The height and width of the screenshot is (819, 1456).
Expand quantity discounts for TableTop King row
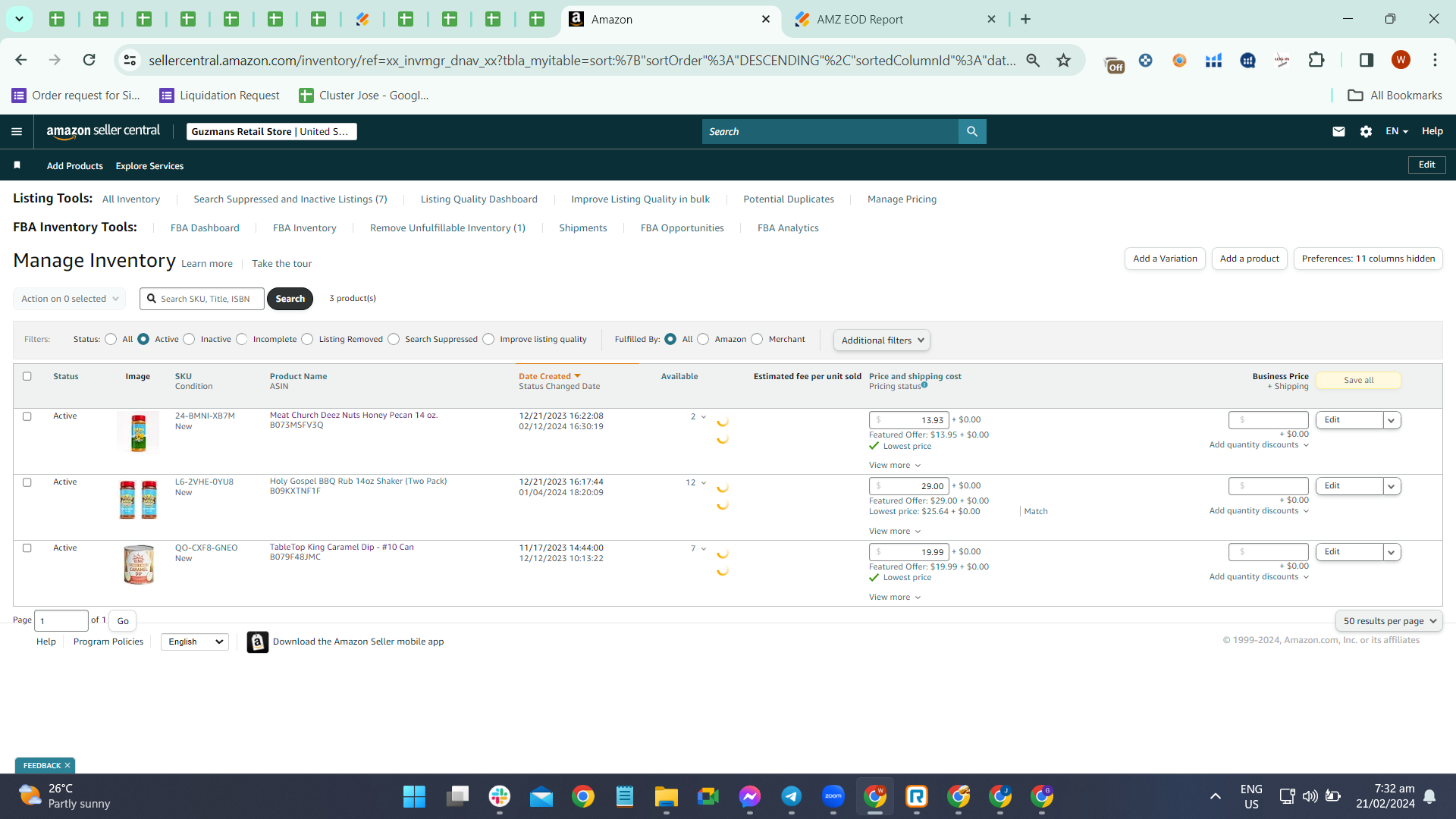click(1259, 577)
